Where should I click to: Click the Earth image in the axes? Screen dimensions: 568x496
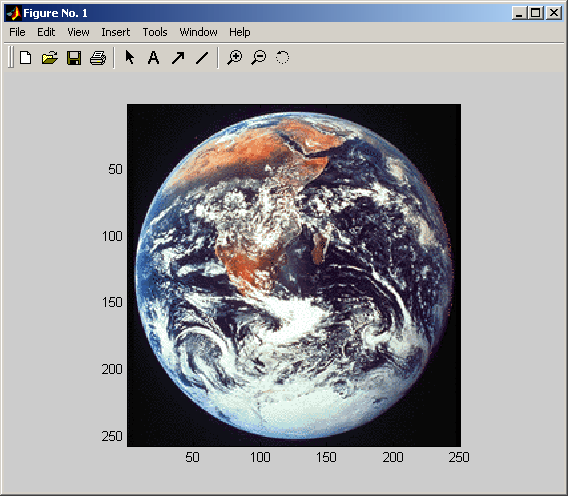[x=294, y=275]
